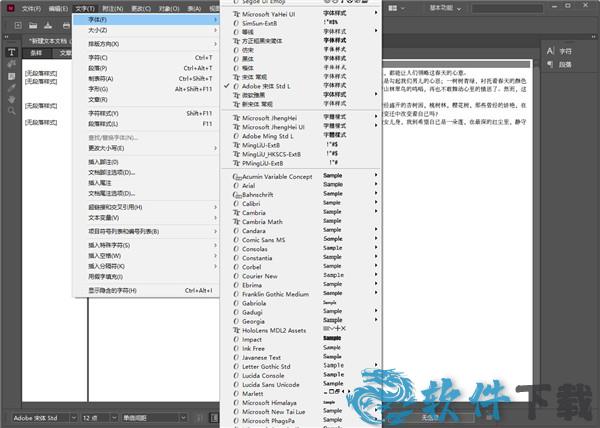Screen dimensions: 600x428
Task: Choose 插入脚注(O) menu entry
Action: pyautogui.click(x=146, y=162)
